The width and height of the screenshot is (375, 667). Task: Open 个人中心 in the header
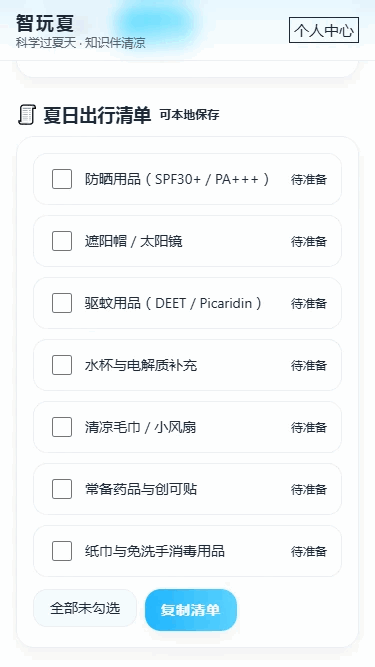324,31
